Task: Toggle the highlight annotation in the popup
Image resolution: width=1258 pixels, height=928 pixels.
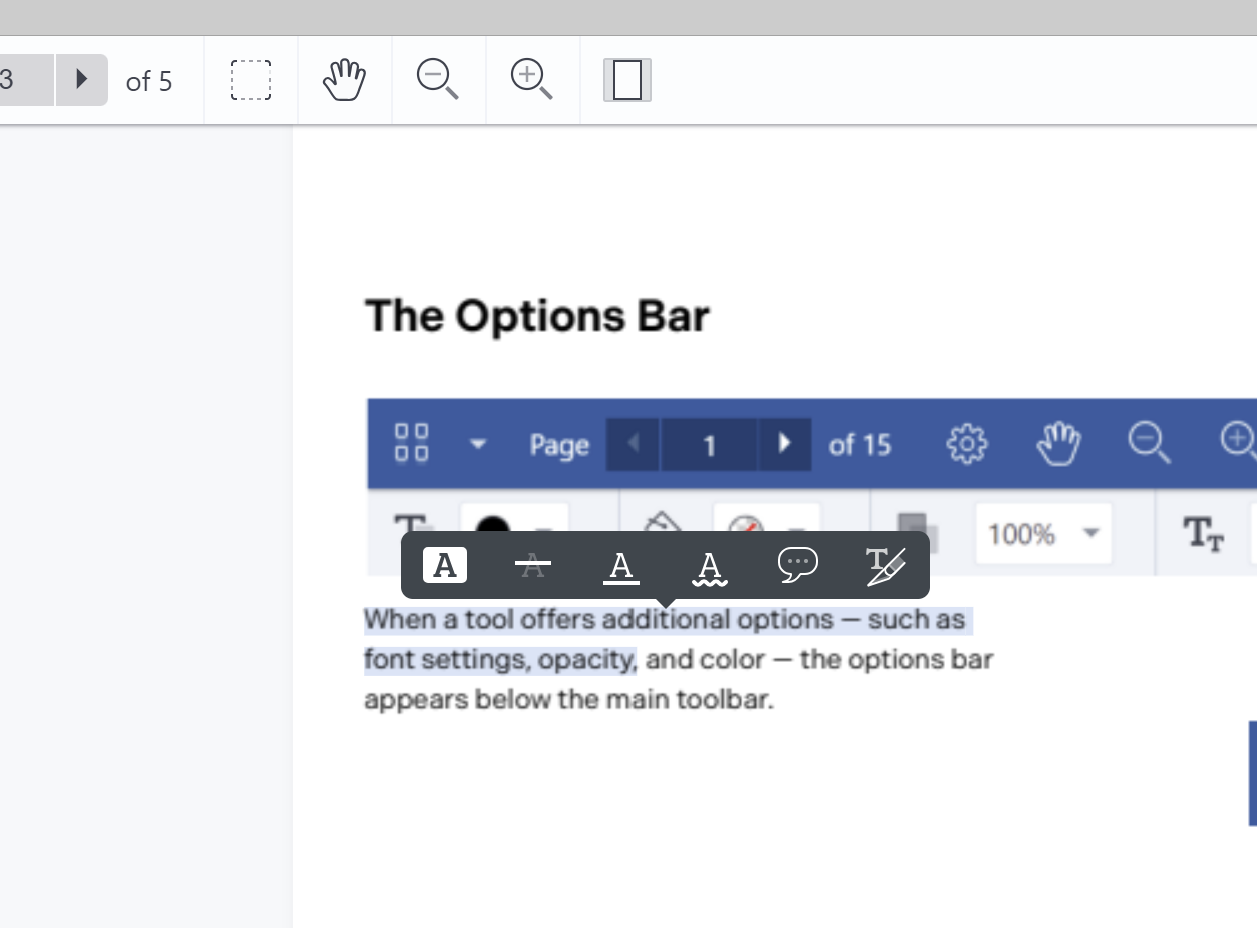Action: click(x=444, y=565)
